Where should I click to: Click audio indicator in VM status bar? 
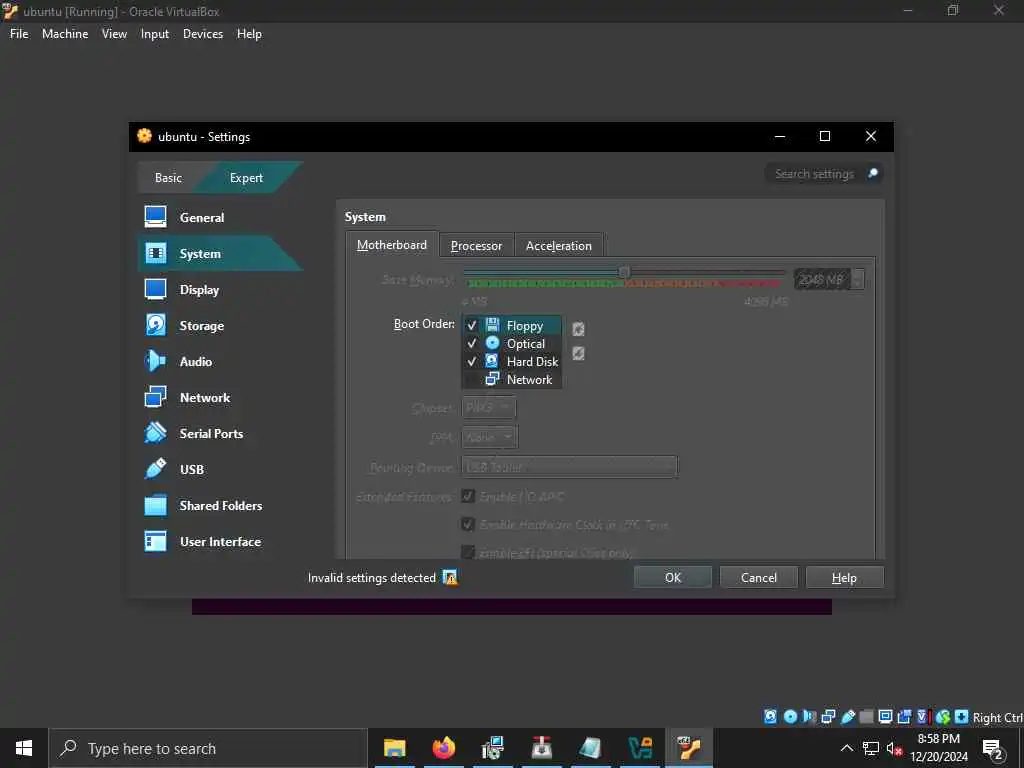[x=809, y=717]
